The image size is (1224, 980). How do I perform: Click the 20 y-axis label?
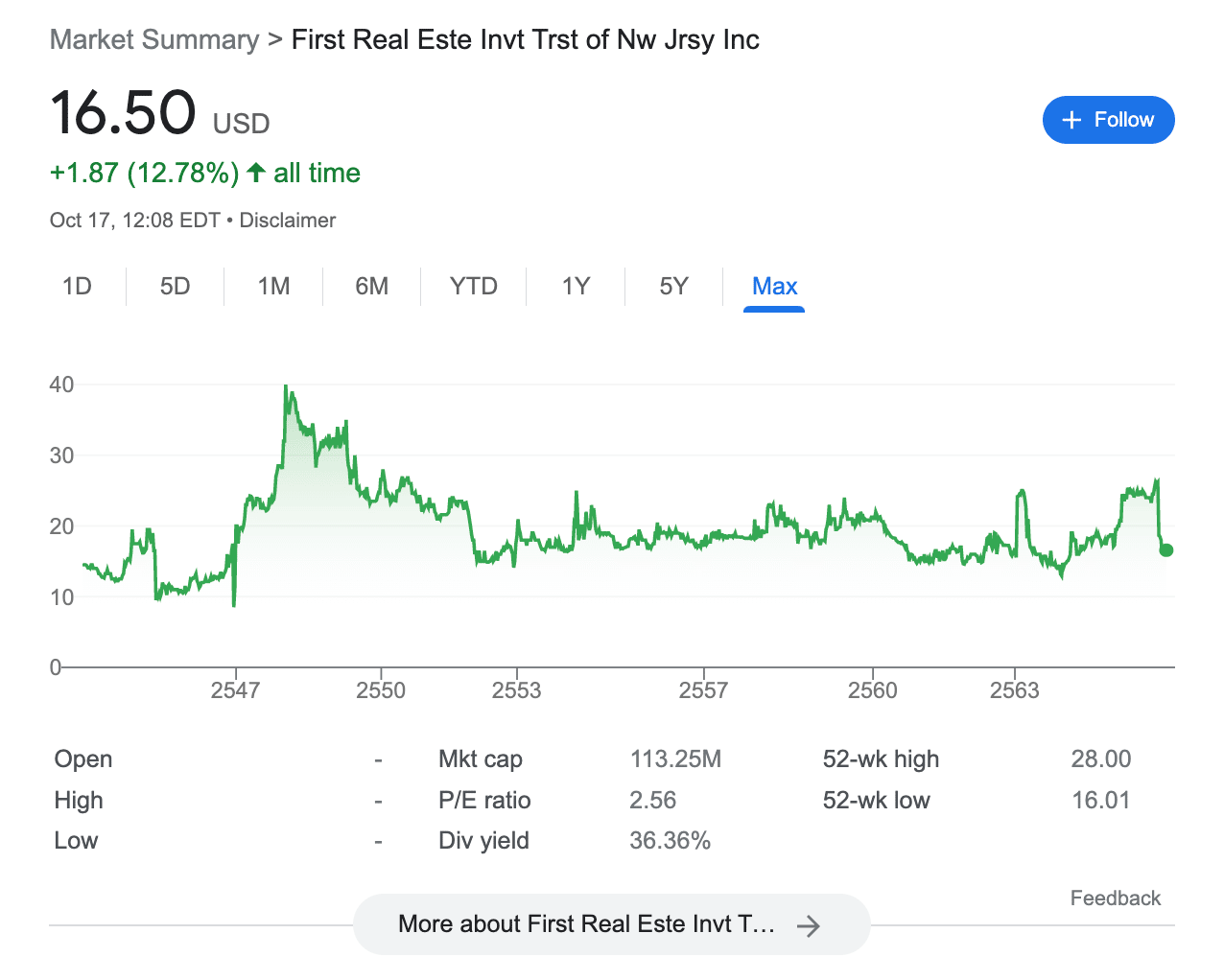[x=61, y=526]
